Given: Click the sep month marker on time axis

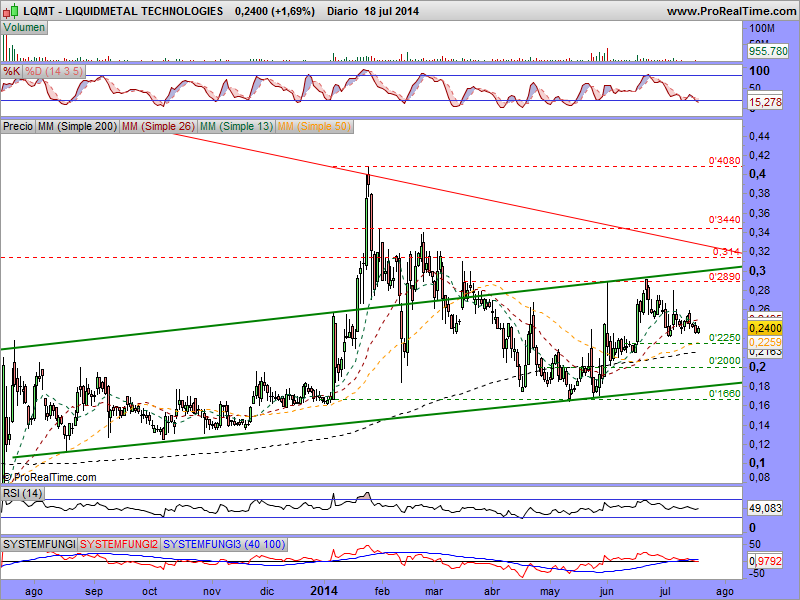Looking at the screenshot, I should 94,591.
